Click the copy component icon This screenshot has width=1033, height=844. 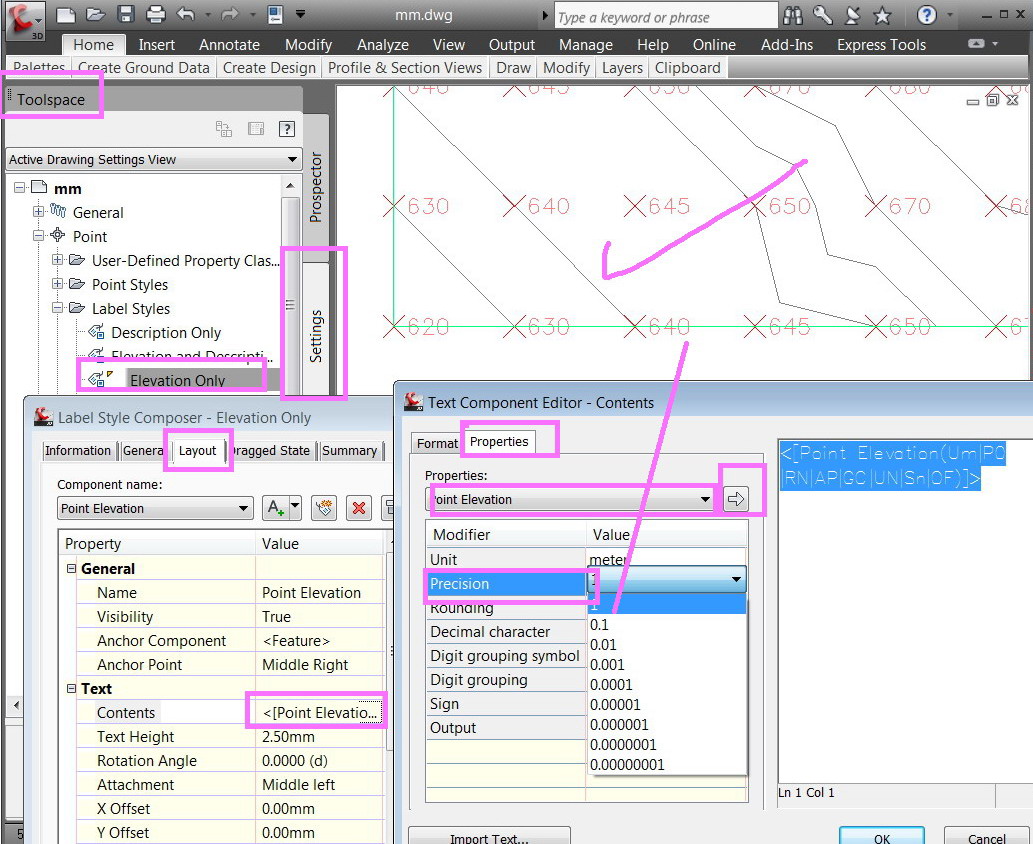323,508
